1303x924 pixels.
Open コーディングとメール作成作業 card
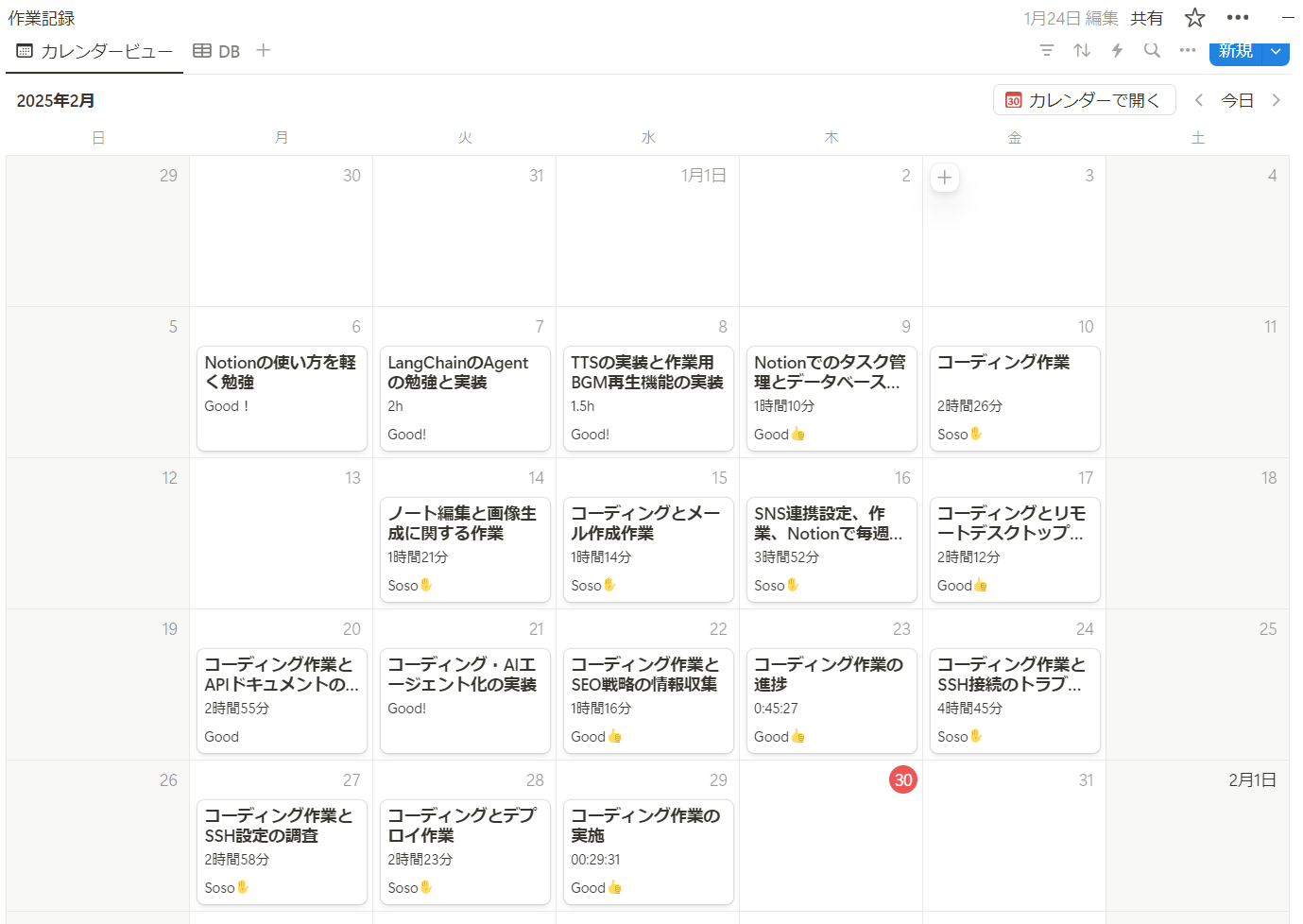[x=648, y=550]
